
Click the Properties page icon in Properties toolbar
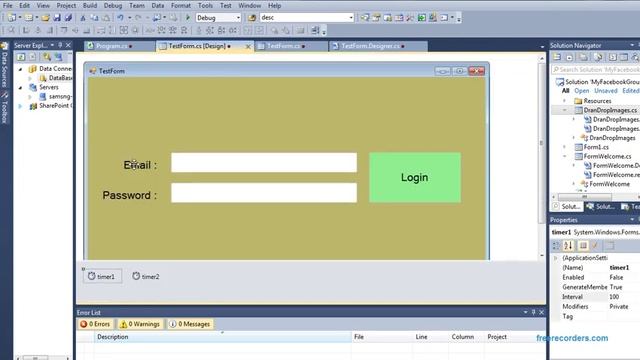583,245
